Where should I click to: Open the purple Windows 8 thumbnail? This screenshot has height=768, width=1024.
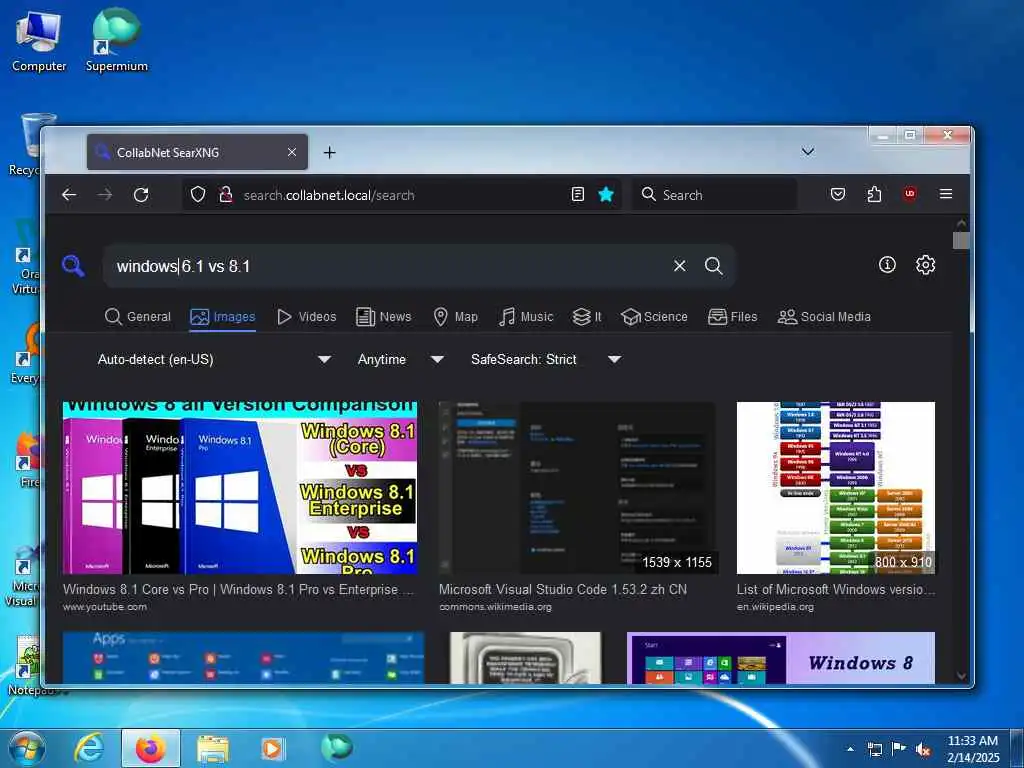[x=781, y=658]
